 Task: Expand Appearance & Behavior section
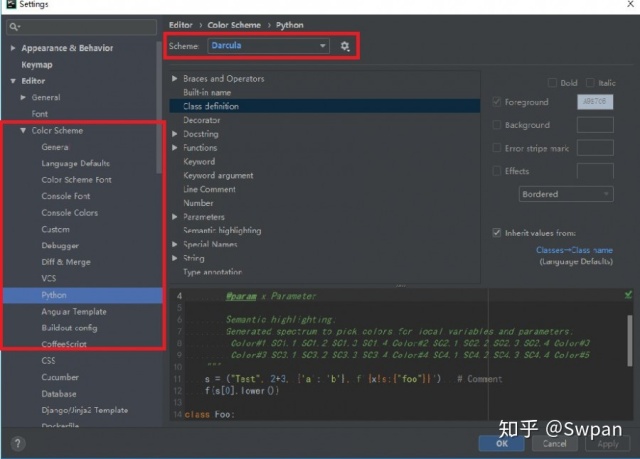coord(13,48)
